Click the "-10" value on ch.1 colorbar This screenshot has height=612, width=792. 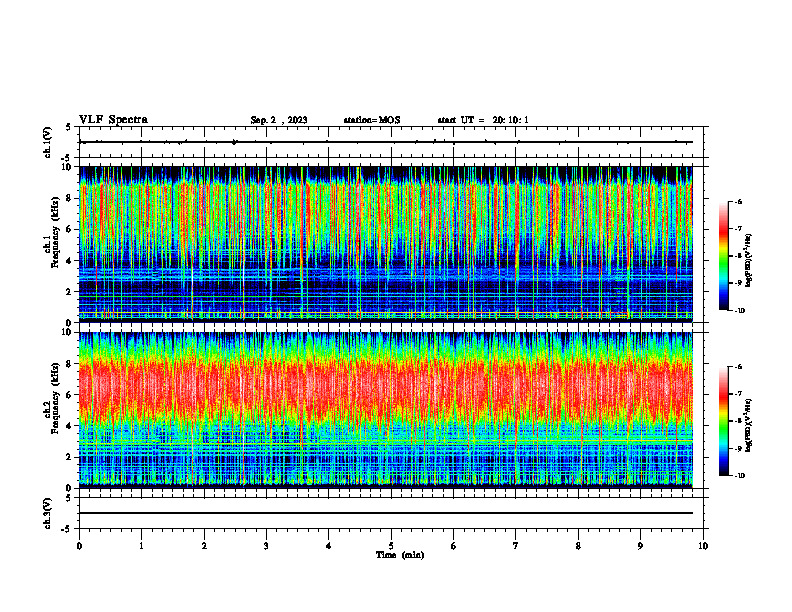click(739, 311)
